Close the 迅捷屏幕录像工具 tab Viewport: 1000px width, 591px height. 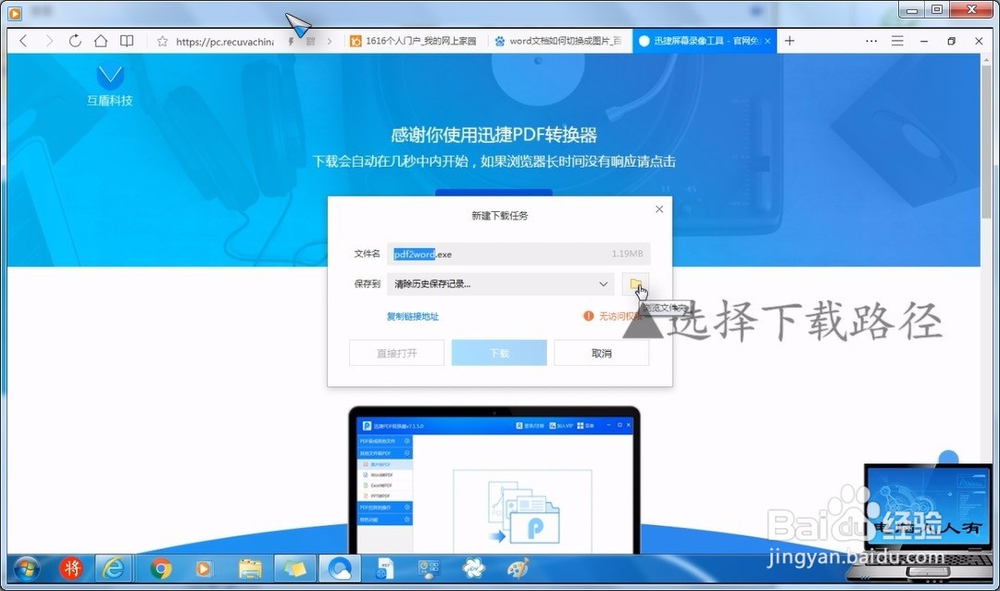click(767, 41)
